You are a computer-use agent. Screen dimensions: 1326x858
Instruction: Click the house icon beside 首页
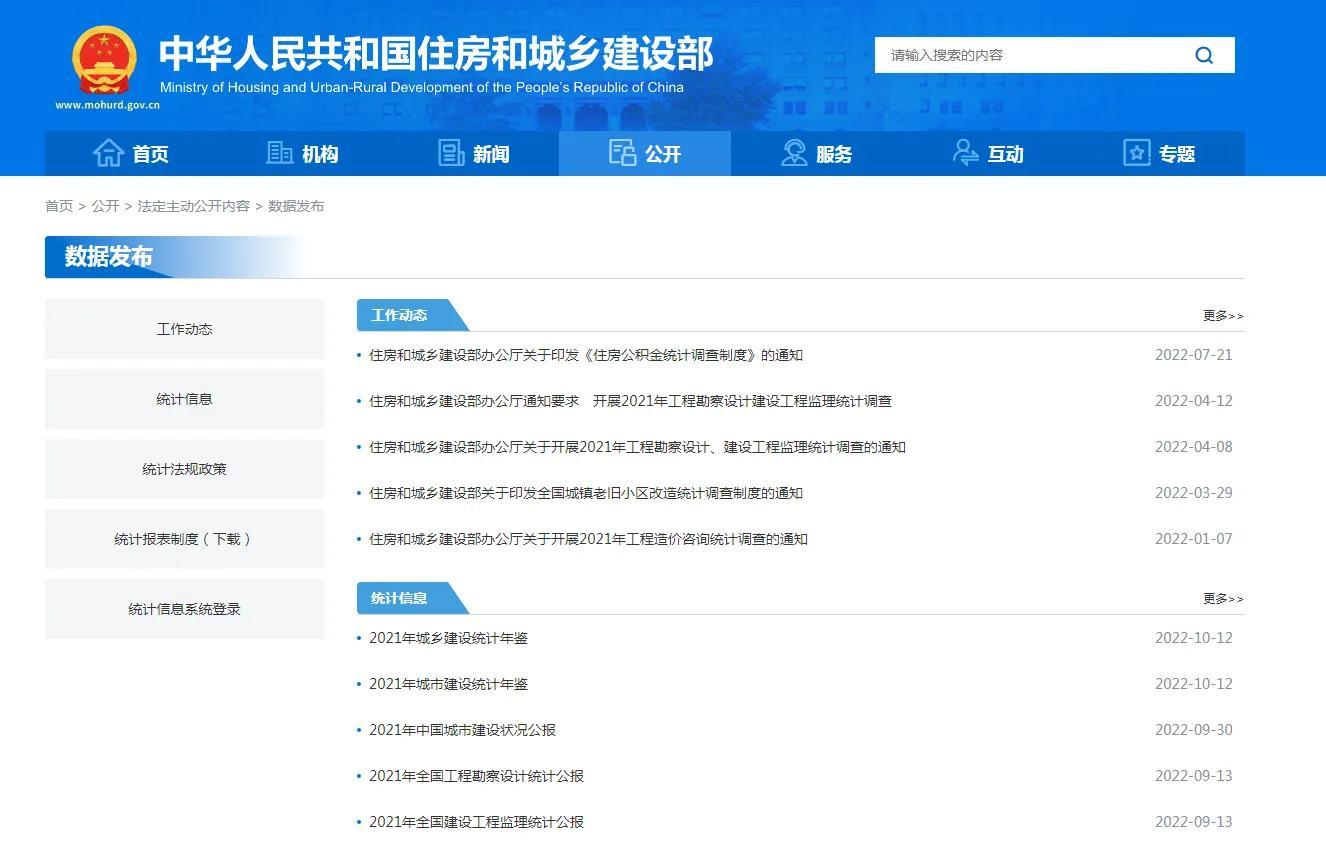(x=108, y=153)
